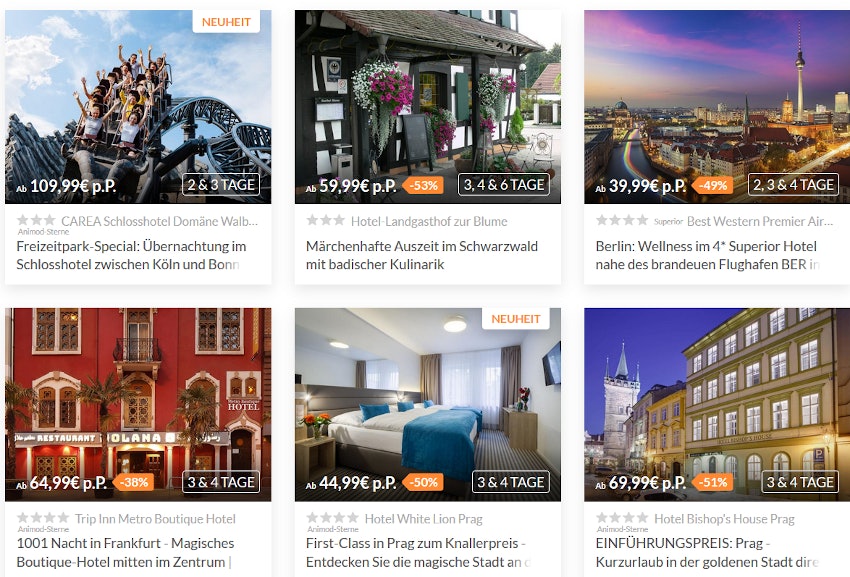Select the 3, 4 & 6 TAGE duration label
The height and width of the screenshot is (577, 850).
pos(504,185)
